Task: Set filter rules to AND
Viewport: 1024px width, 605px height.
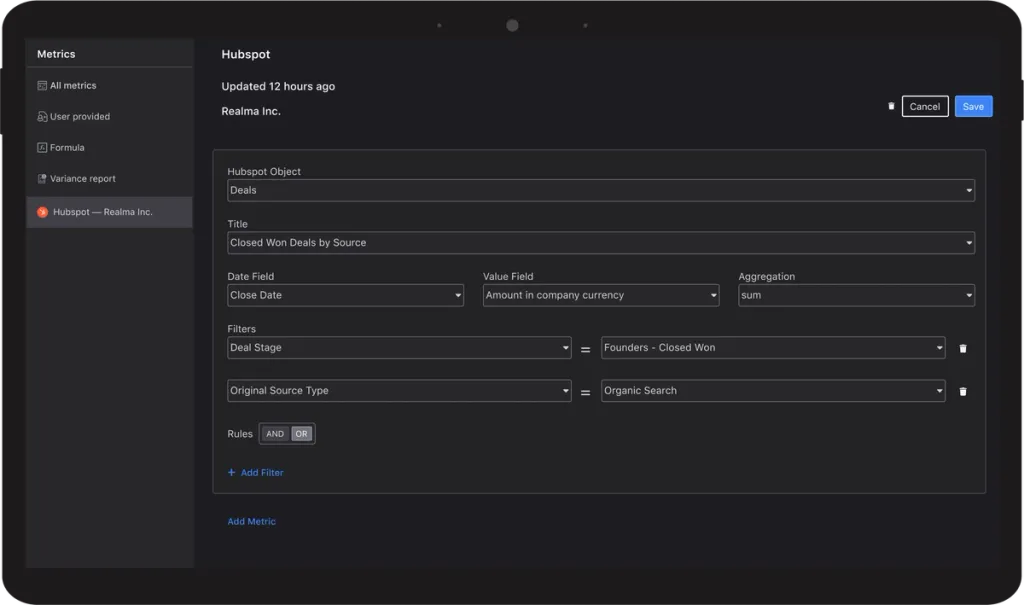Action: click(275, 434)
